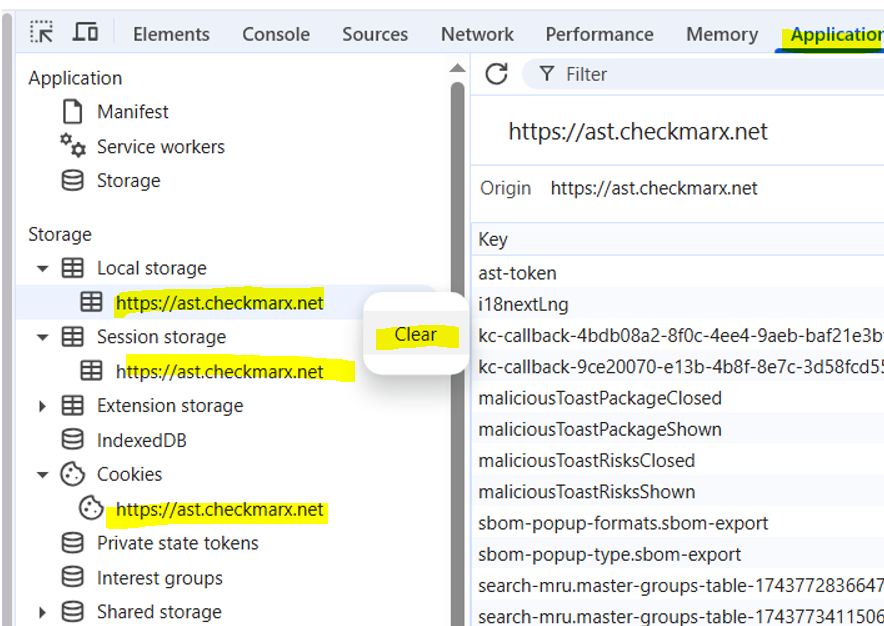Select the kc-callback-9ce20070 key row
The height and width of the screenshot is (626, 884).
pos(678,367)
